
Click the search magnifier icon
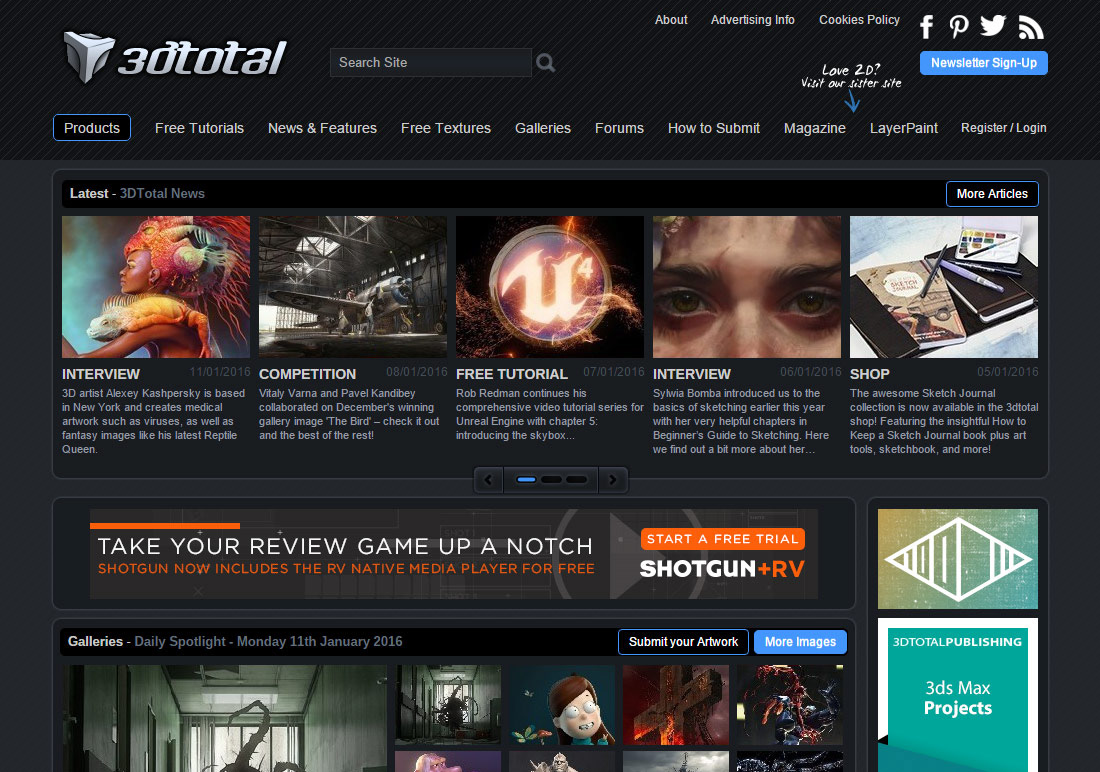[x=546, y=63]
